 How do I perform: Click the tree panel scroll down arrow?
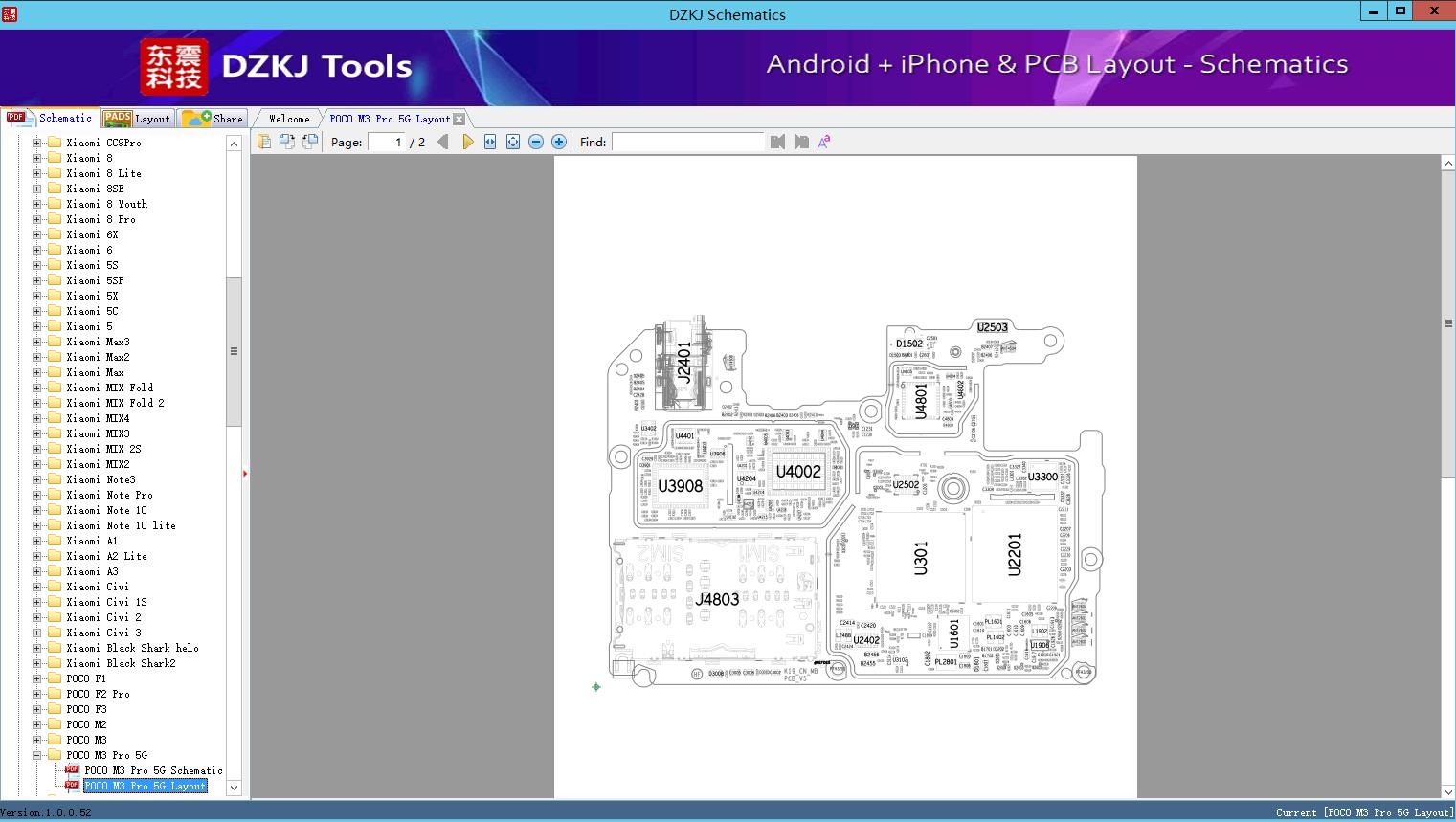(234, 788)
